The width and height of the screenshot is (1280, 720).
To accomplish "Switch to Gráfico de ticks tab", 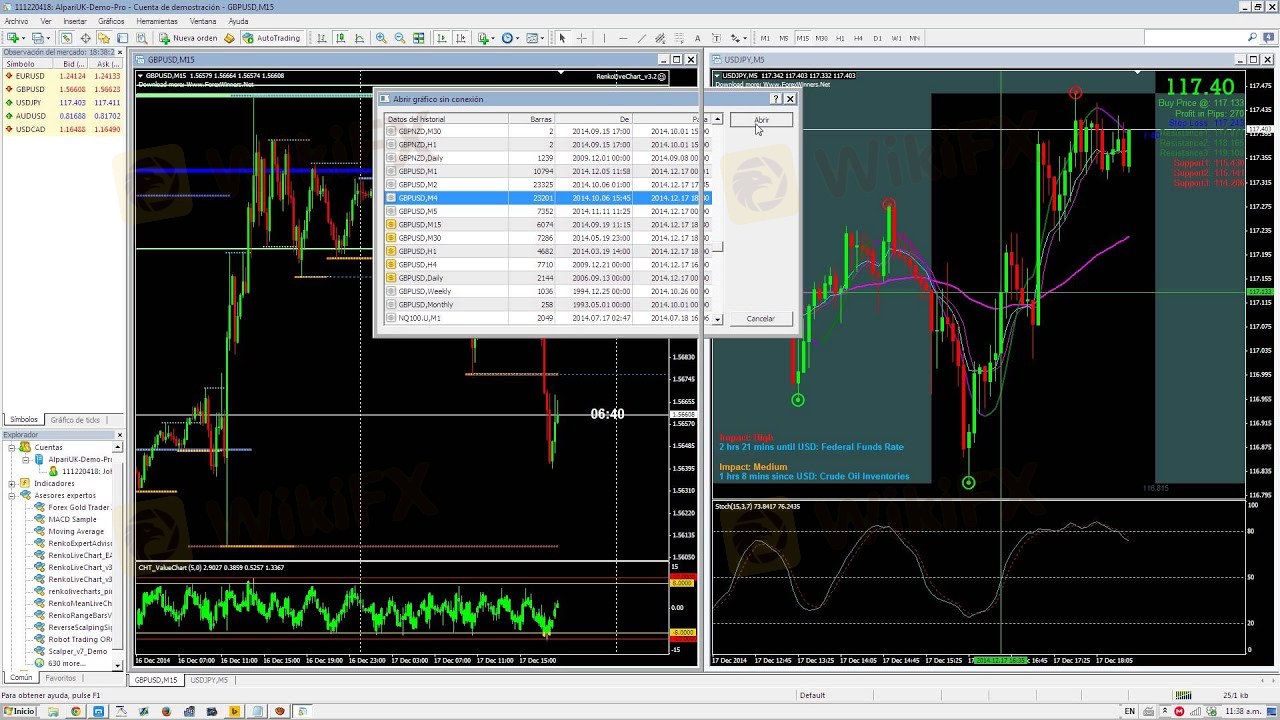I will click(75, 420).
